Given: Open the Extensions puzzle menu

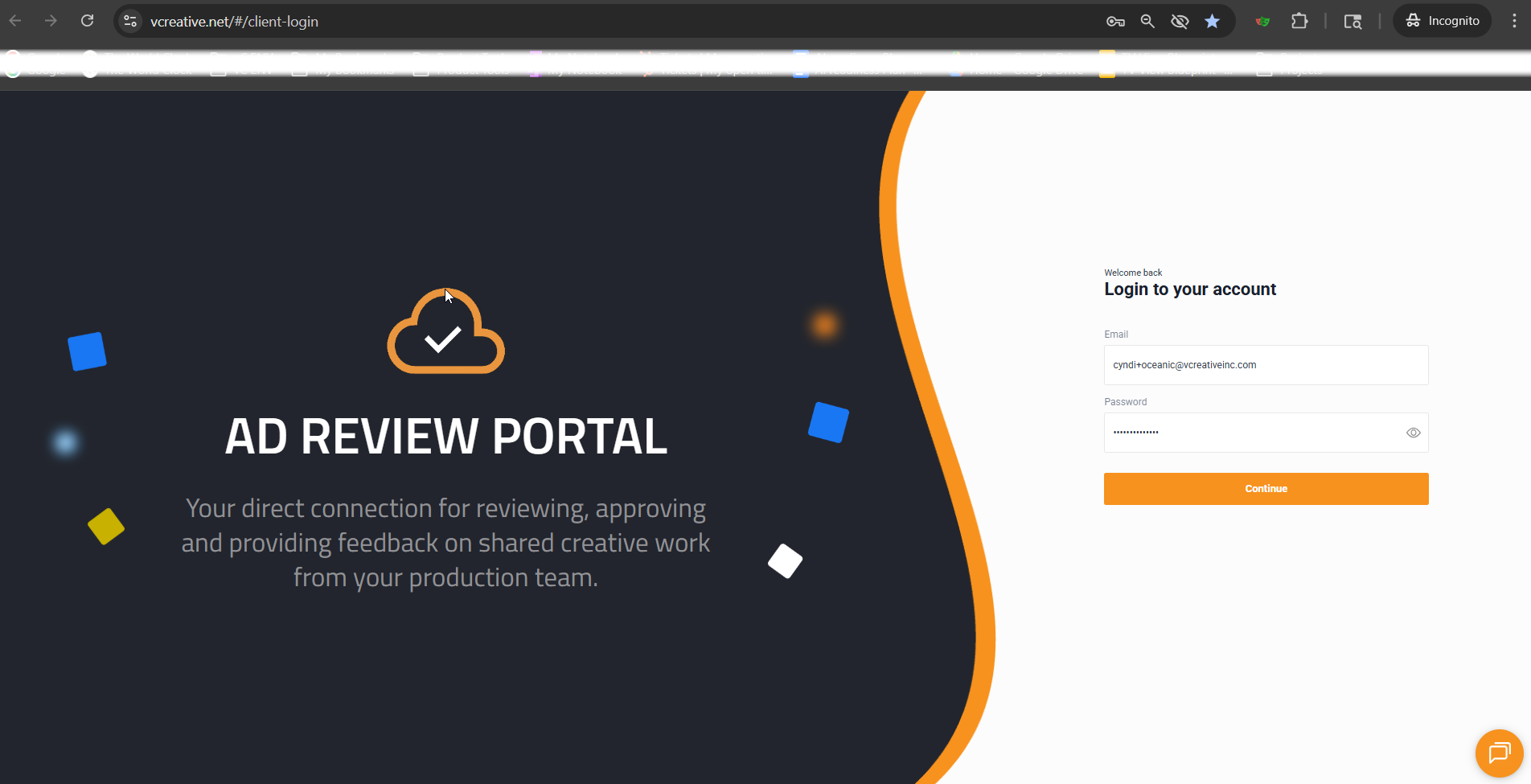Looking at the screenshot, I should tap(1299, 22).
